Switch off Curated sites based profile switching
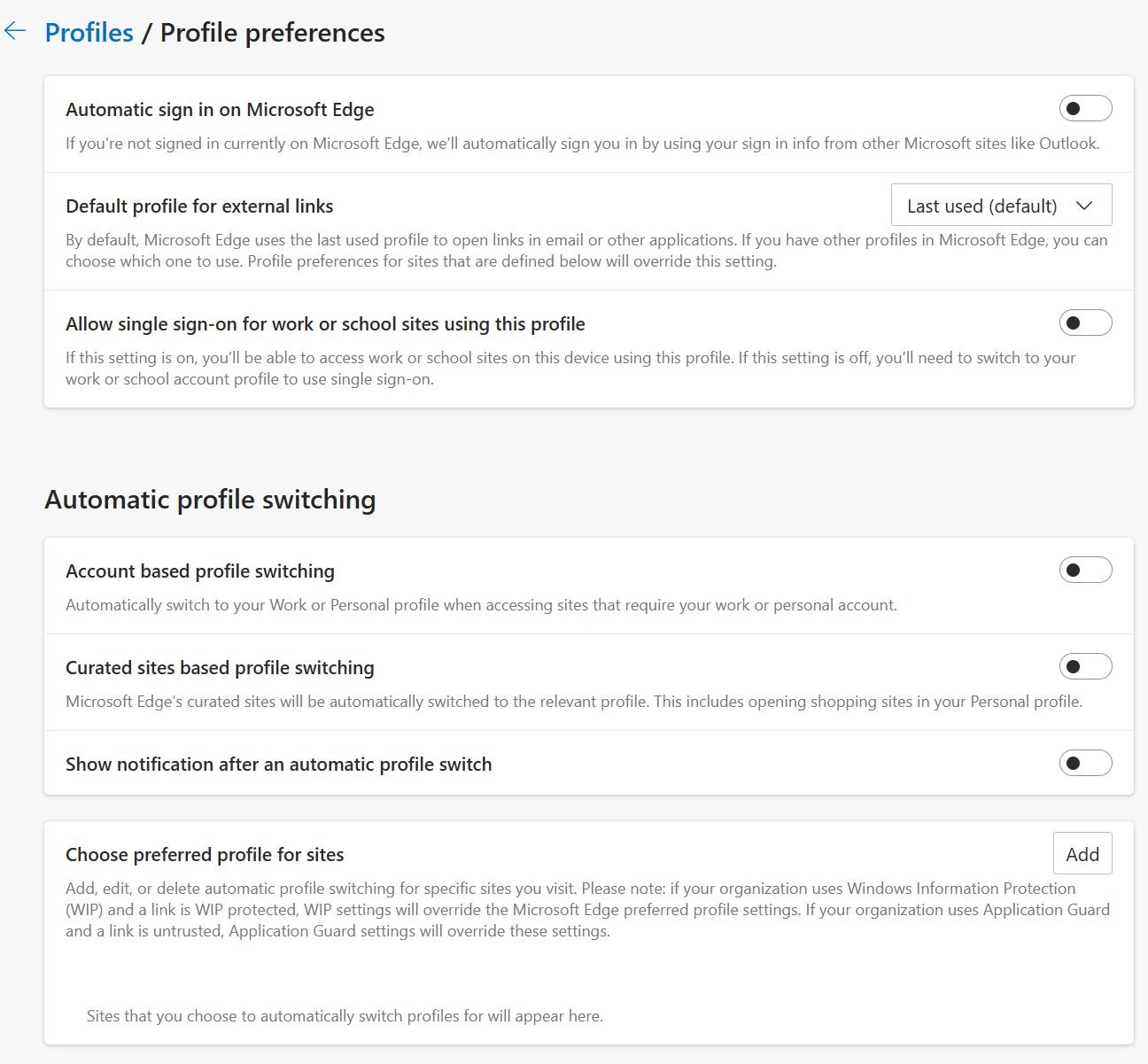This screenshot has height=1064, width=1148. coord(1085,666)
